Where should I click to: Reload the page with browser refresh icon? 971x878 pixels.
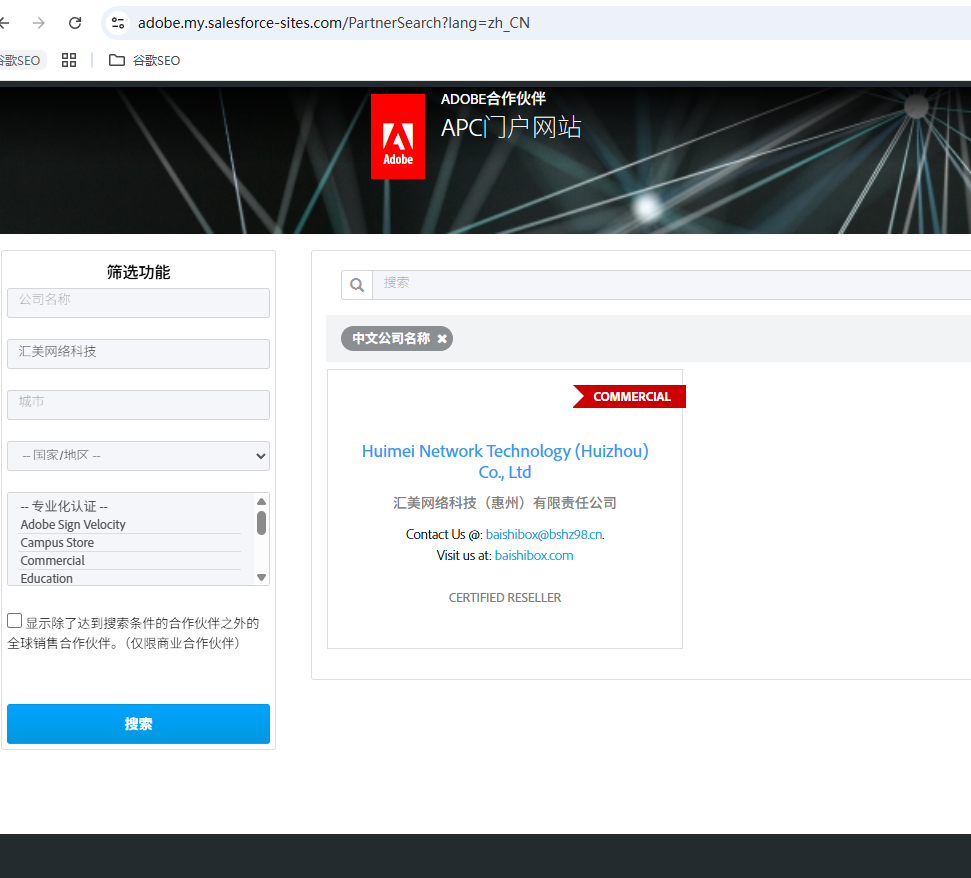click(x=75, y=23)
